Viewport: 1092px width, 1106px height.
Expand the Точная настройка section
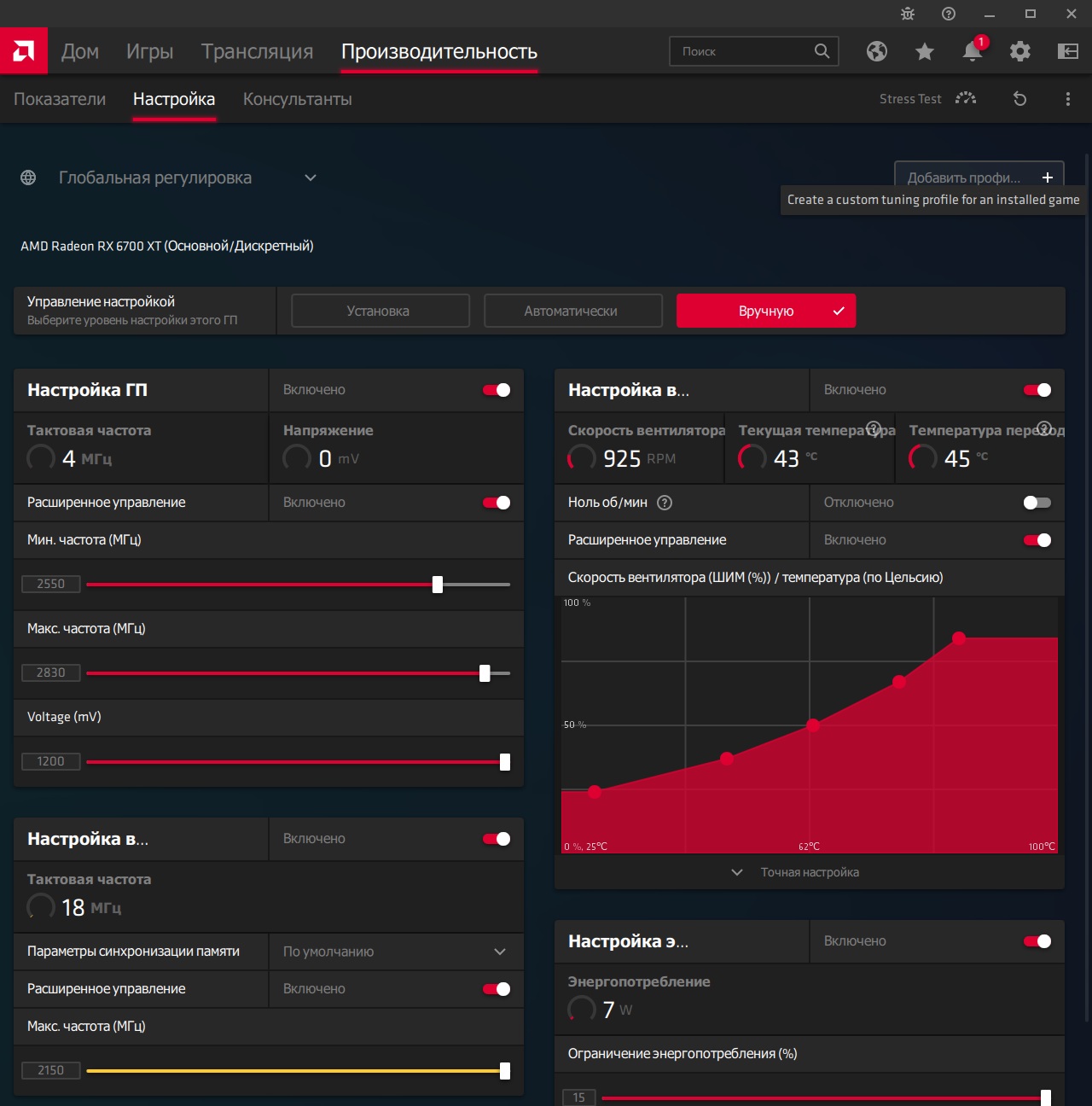coord(809,872)
